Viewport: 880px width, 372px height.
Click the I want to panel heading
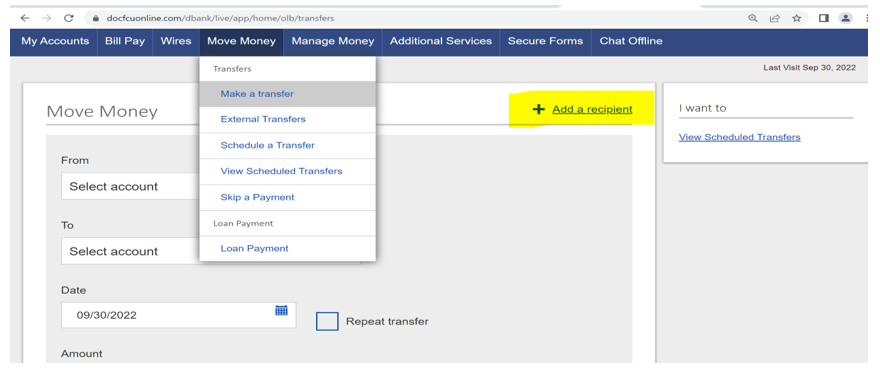pos(702,108)
